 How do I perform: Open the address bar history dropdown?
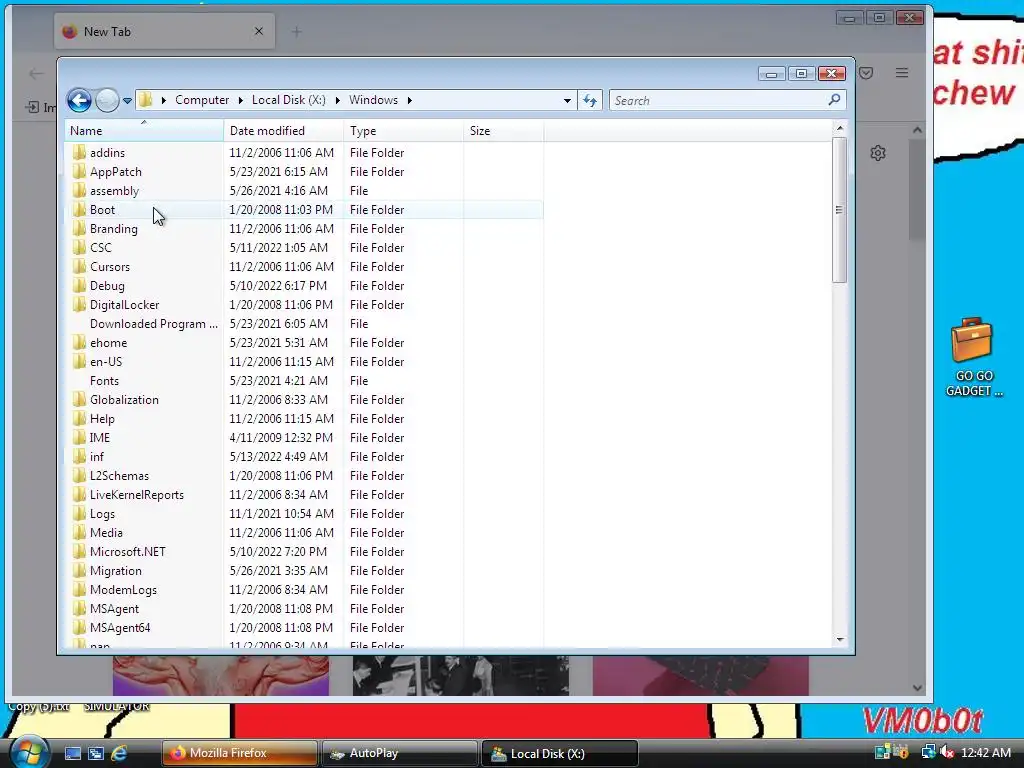point(567,101)
